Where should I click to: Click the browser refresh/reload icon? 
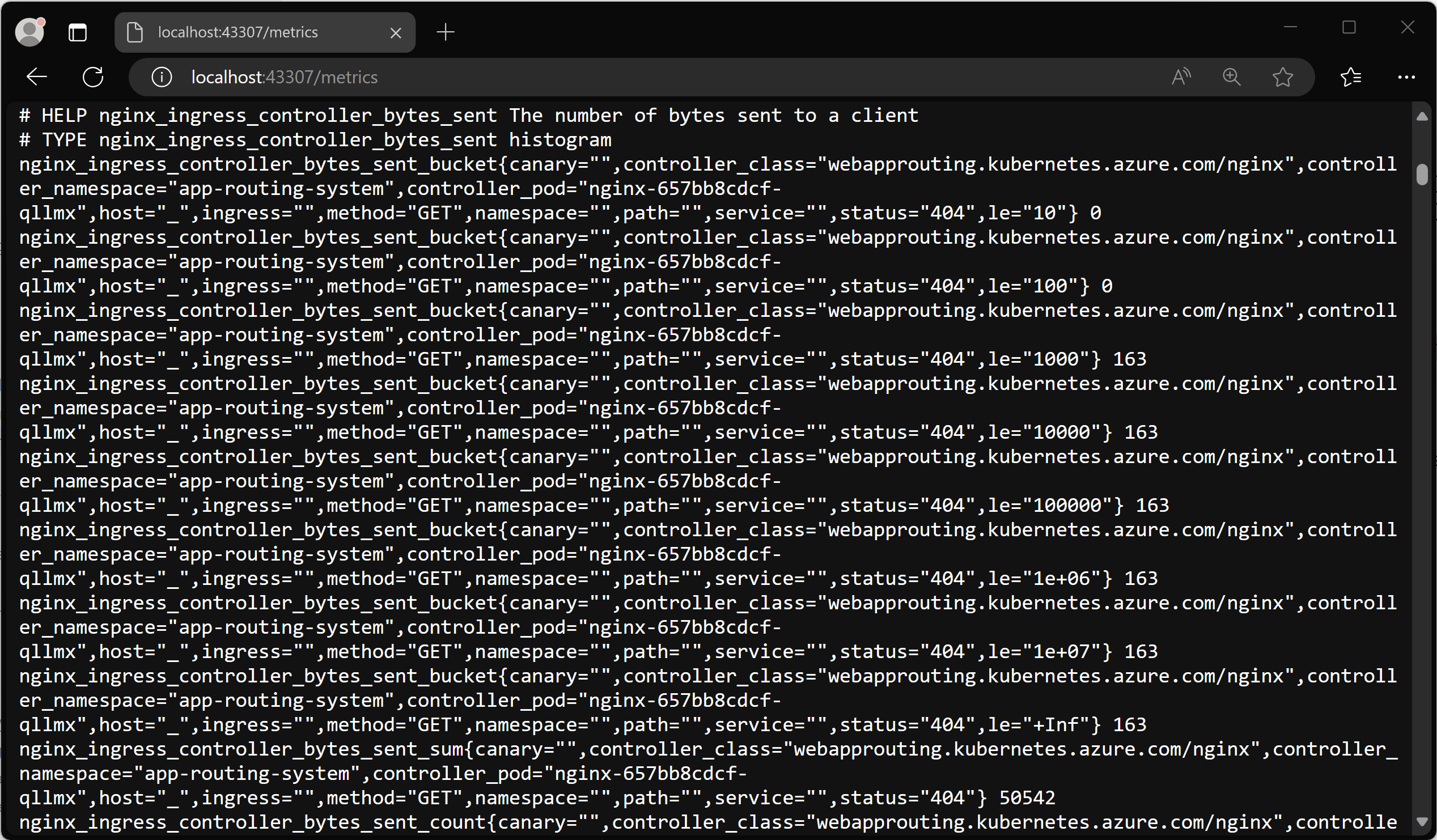[x=92, y=77]
